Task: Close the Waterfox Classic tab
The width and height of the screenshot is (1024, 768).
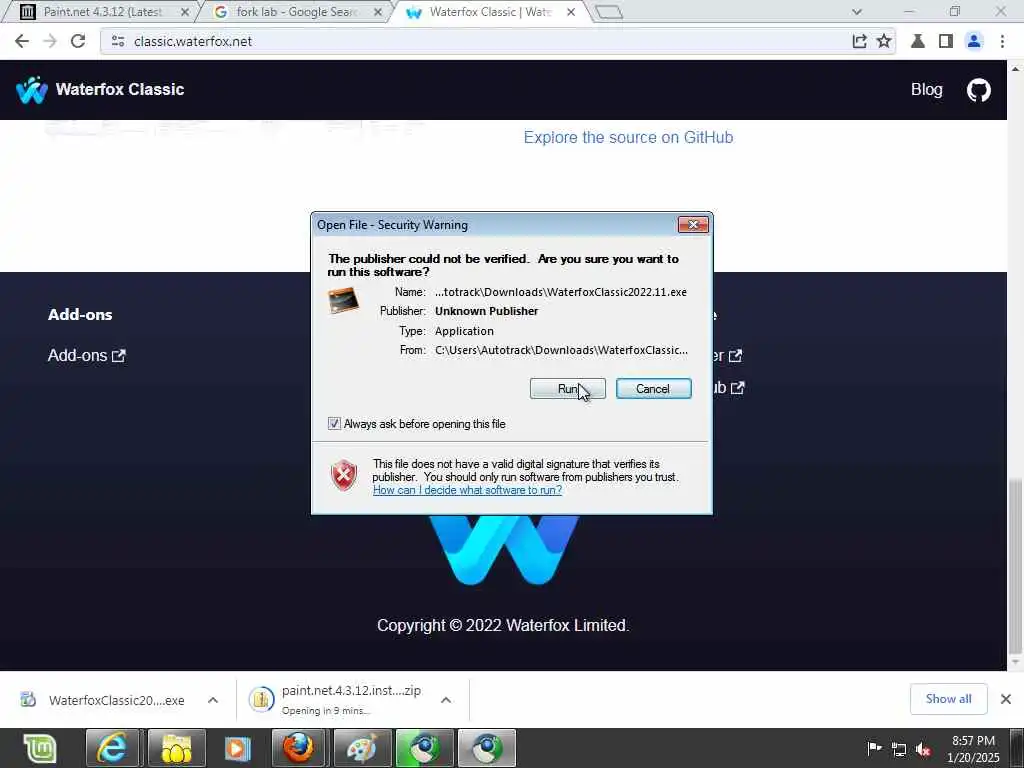Action: 571,12
